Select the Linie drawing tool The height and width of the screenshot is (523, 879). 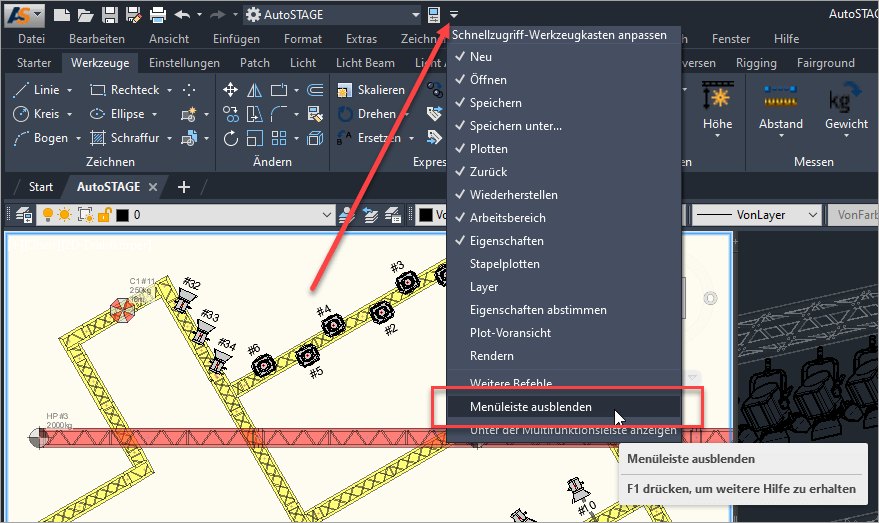point(37,90)
